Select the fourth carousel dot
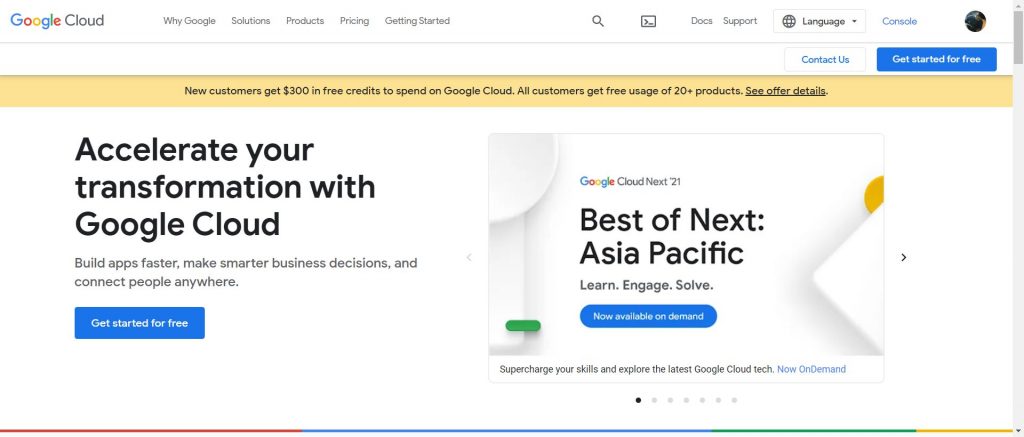Screen dimensions: 1024x437 [686, 400]
